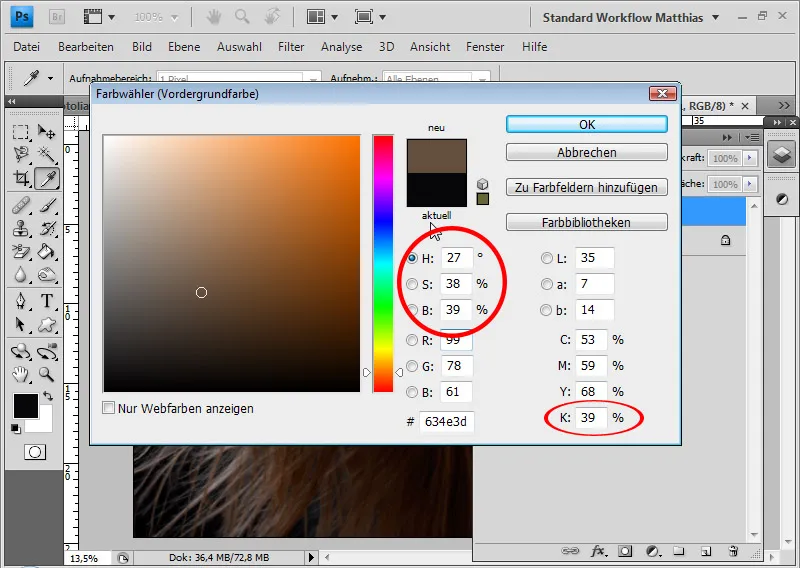Select the H hue radio button

point(412,258)
